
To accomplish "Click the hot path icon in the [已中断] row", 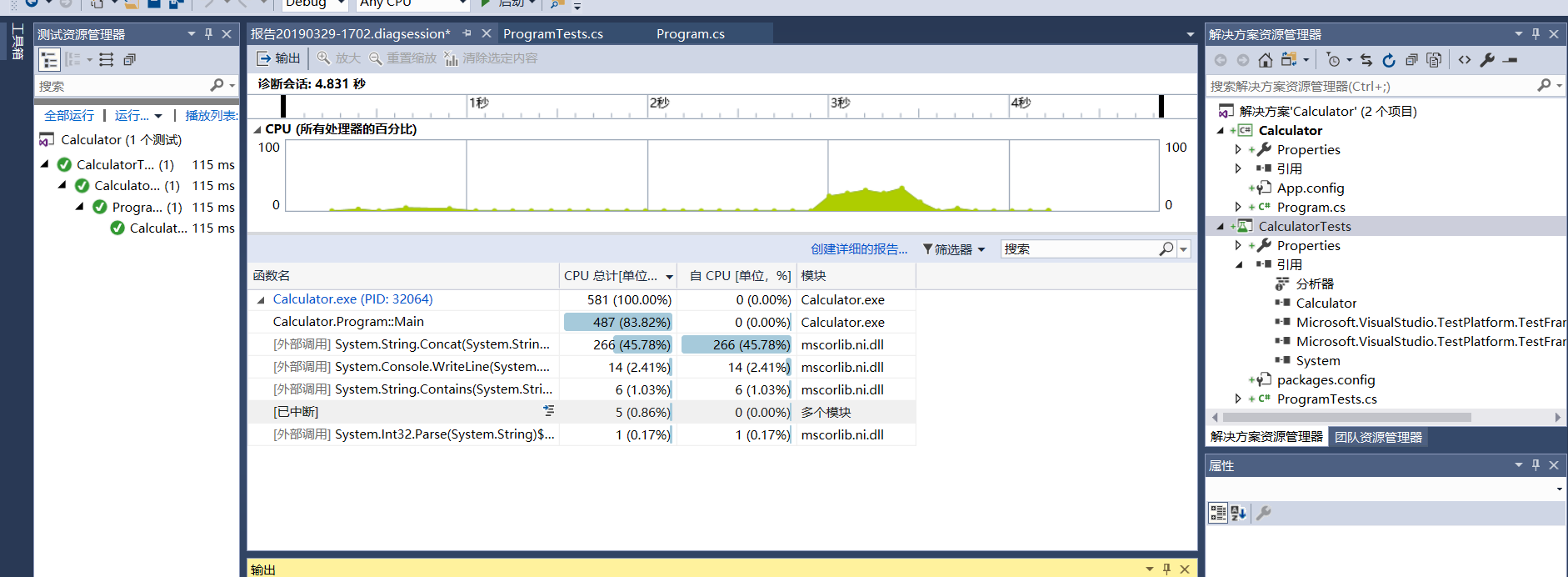I will coord(548,411).
